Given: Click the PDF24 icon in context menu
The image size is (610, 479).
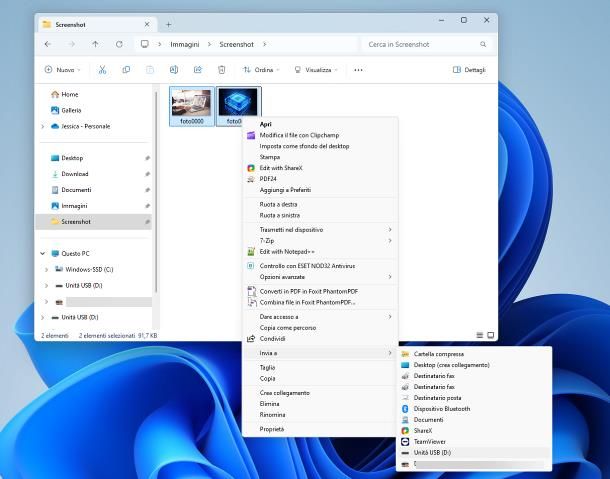Looking at the screenshot, I should click(251, 179).
